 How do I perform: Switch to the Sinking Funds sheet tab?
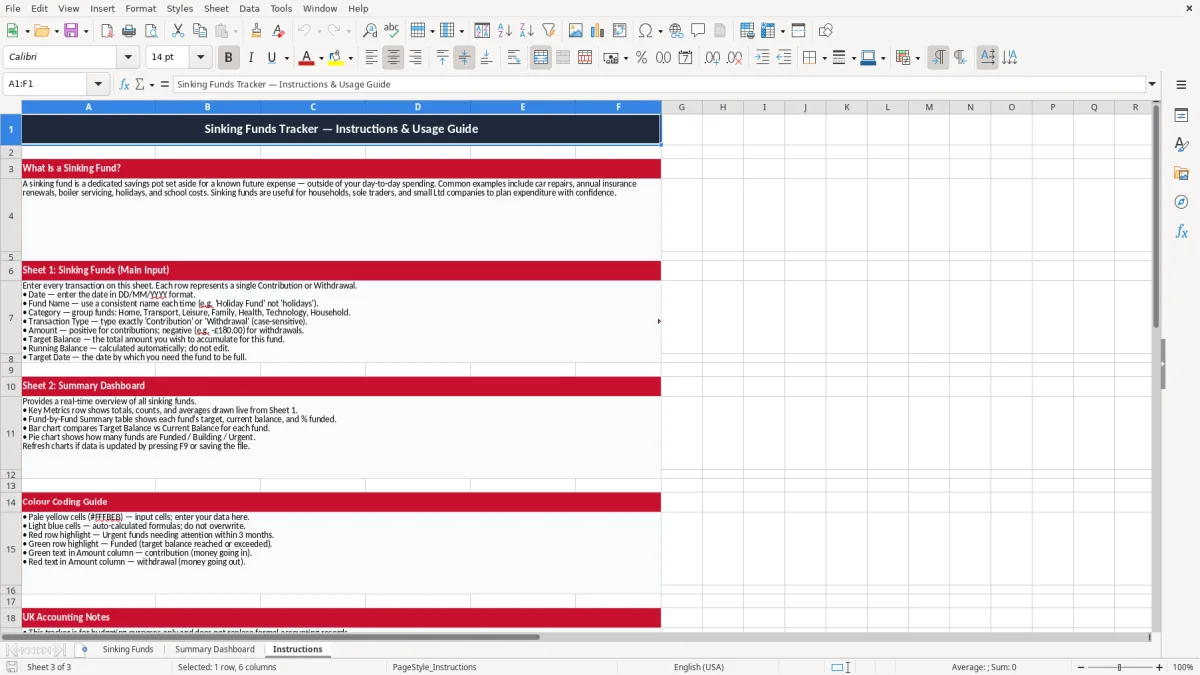[128, 649]
